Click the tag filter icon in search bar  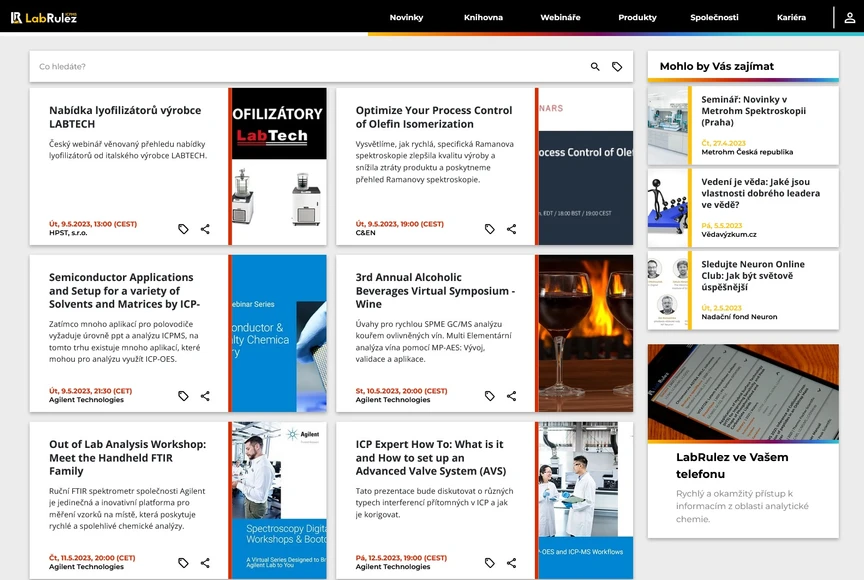coord(617,67)
